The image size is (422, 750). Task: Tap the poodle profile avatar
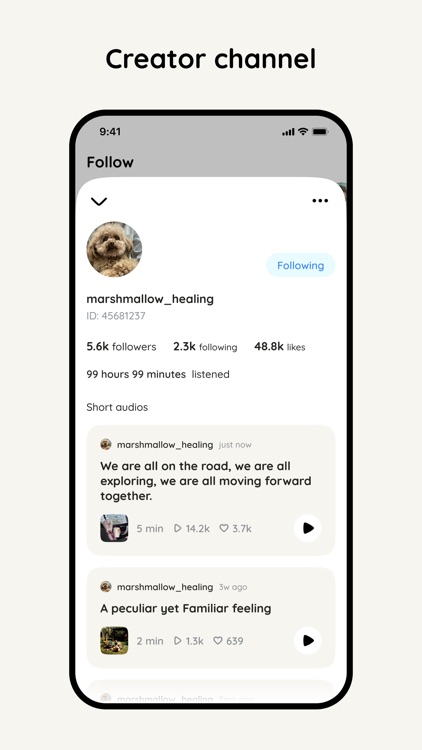114,249
